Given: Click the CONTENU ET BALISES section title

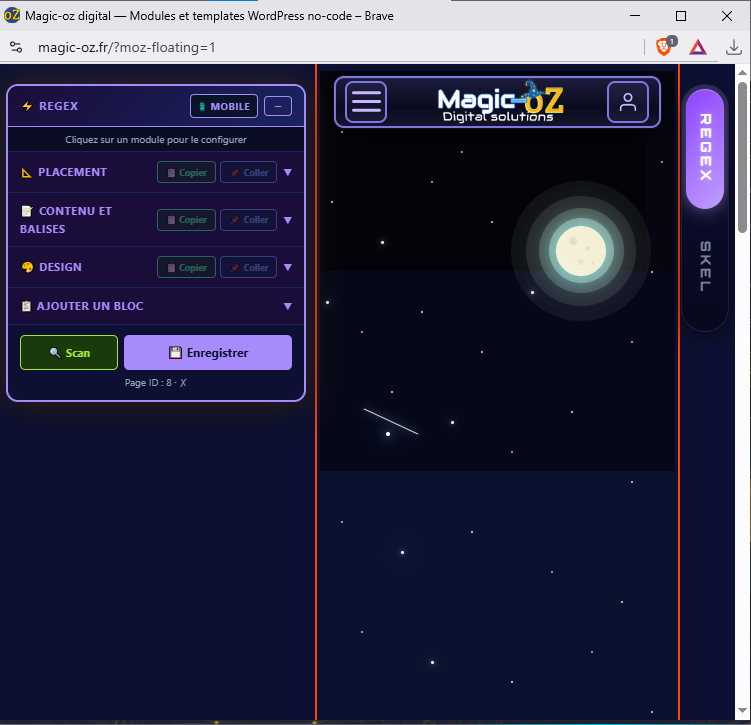Looking at the screenshot, I should click(66, 220).
